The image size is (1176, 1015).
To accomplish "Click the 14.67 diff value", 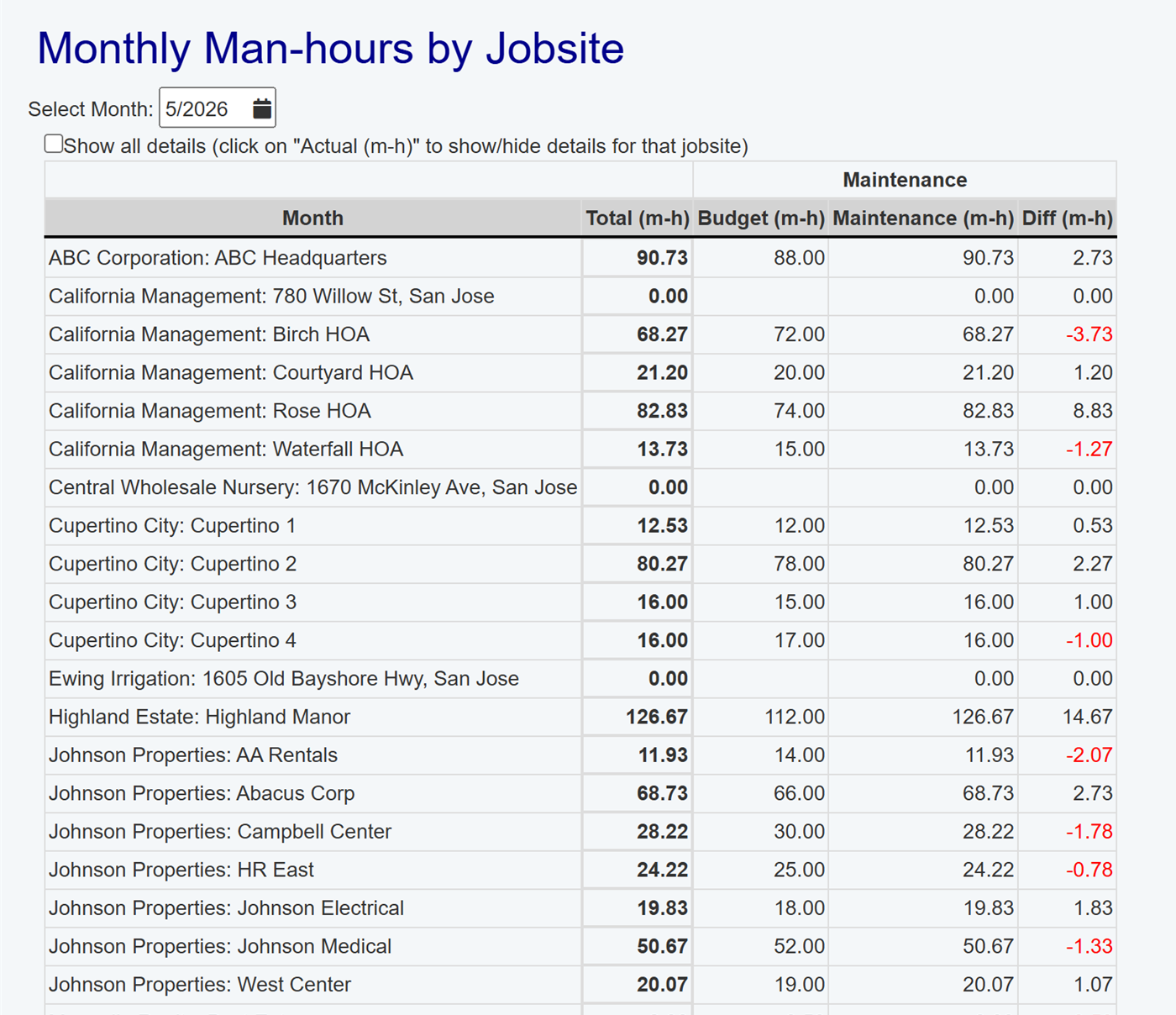I will pos(1087,717).
